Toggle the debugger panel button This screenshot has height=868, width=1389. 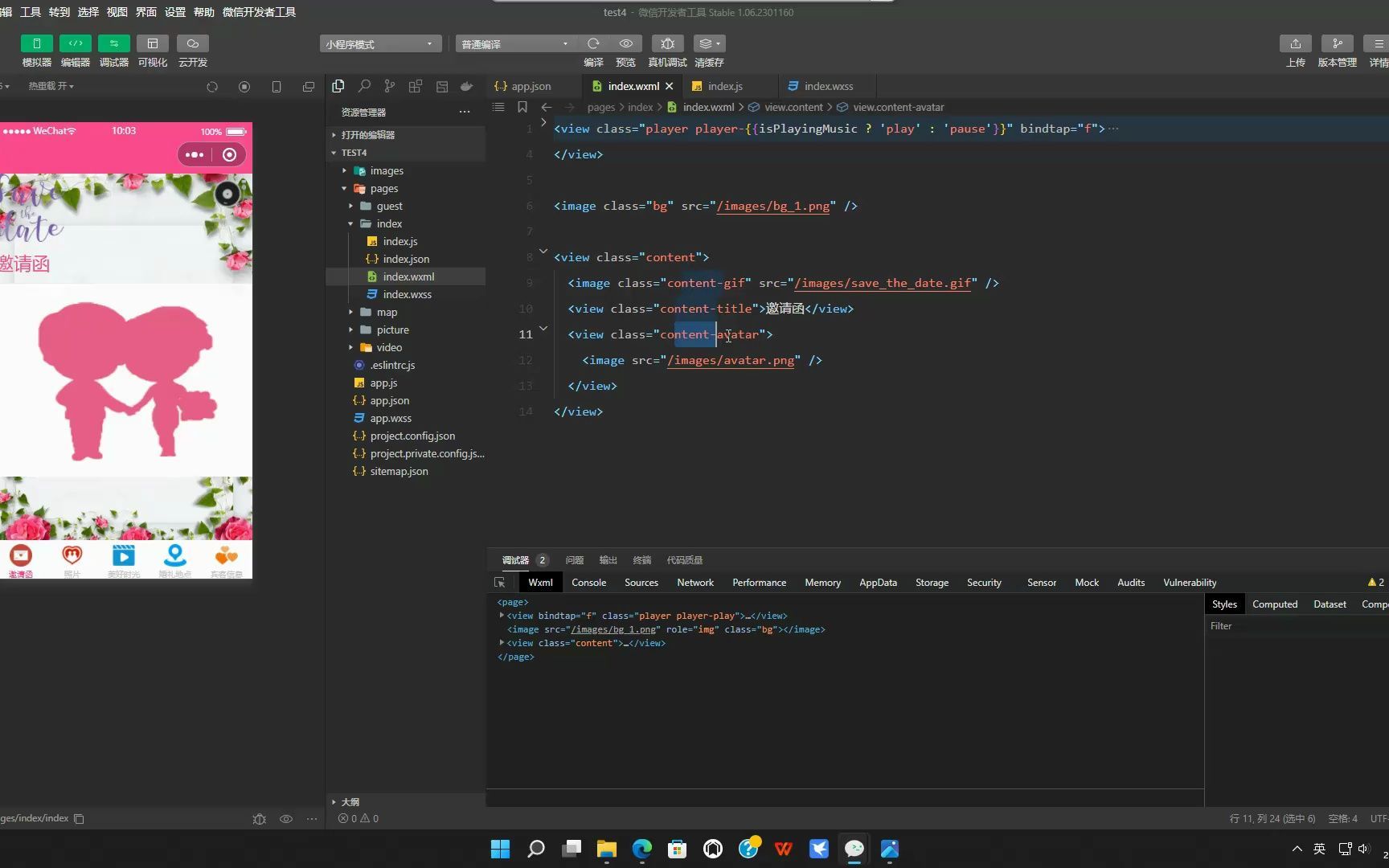(113, 43)
